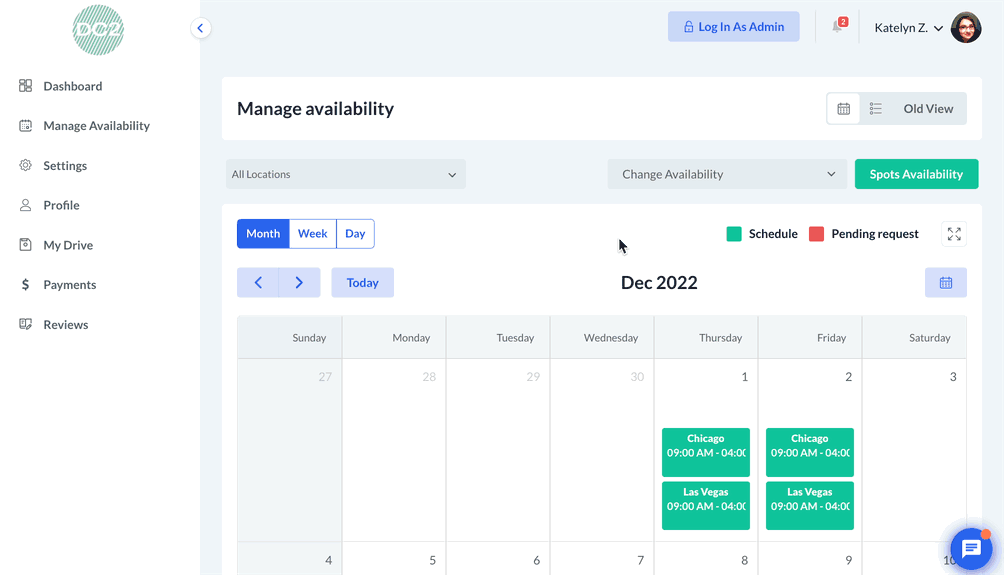Expand the Change Availability dropdown
This screenshot has height=575, width=1004.
727,174
